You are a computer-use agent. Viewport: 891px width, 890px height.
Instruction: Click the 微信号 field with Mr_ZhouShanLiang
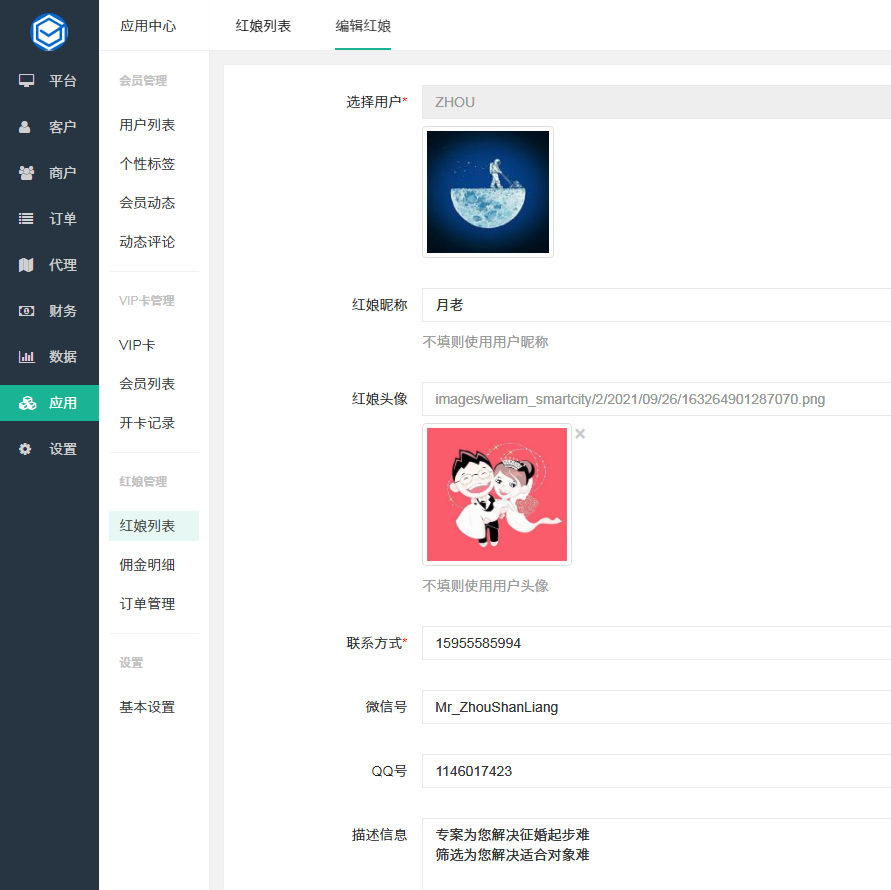coord(656,707)
